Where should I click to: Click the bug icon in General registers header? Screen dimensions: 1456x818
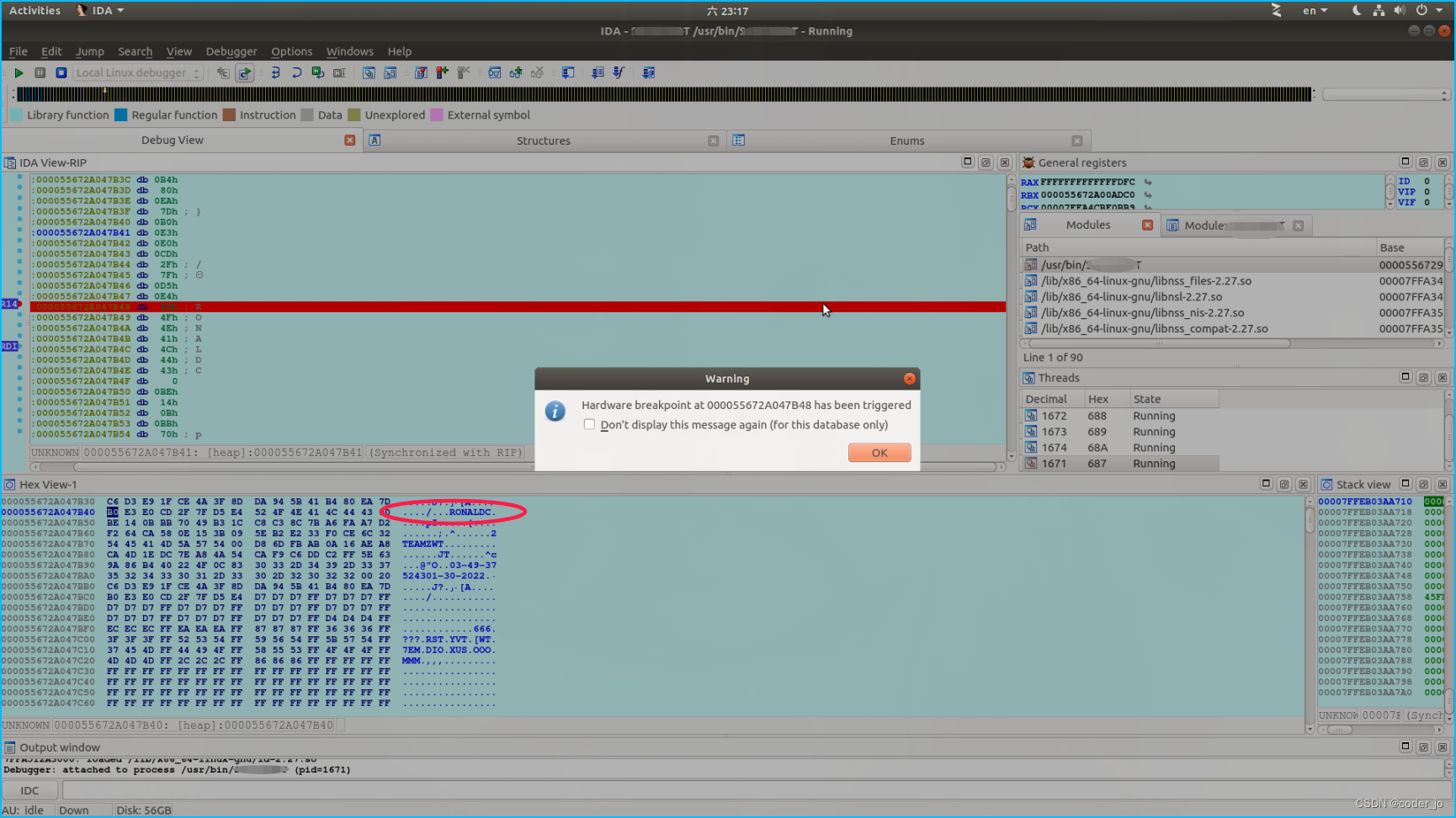[x=1028, y=162]
